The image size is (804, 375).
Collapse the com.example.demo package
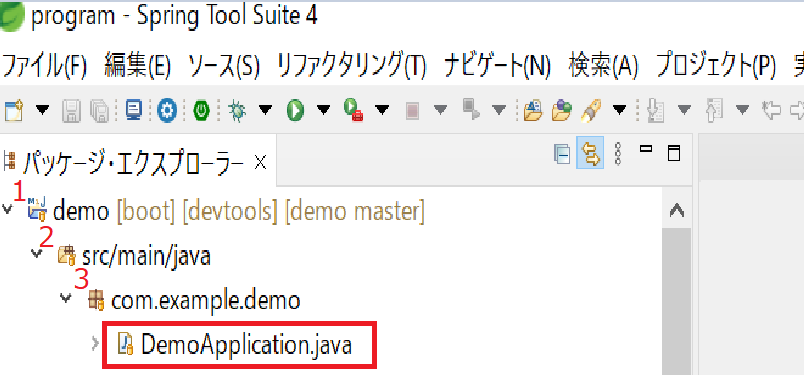[66, 298]
